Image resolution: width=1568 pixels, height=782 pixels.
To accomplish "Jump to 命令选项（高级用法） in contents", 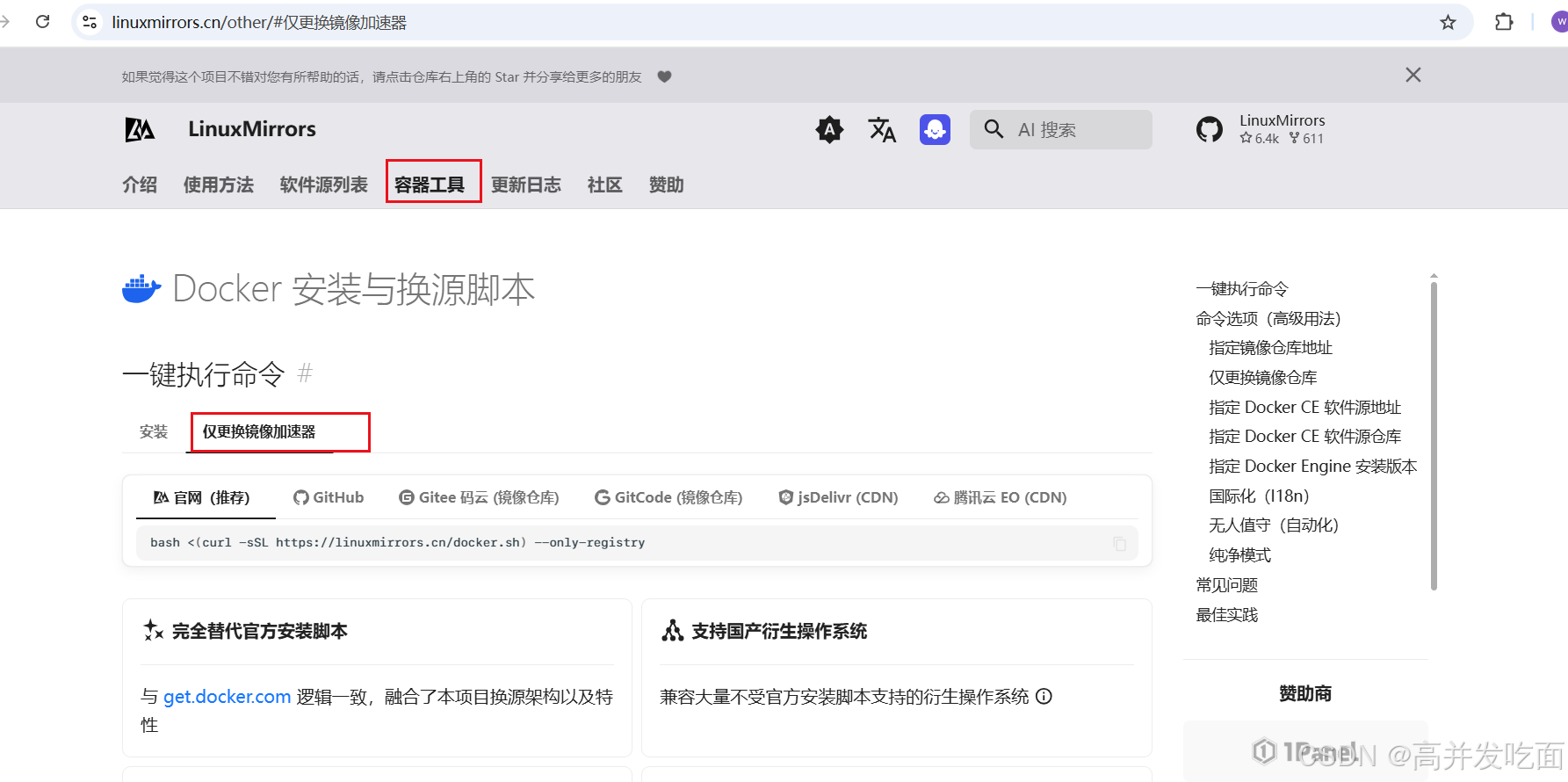I will pos(1268,319).
